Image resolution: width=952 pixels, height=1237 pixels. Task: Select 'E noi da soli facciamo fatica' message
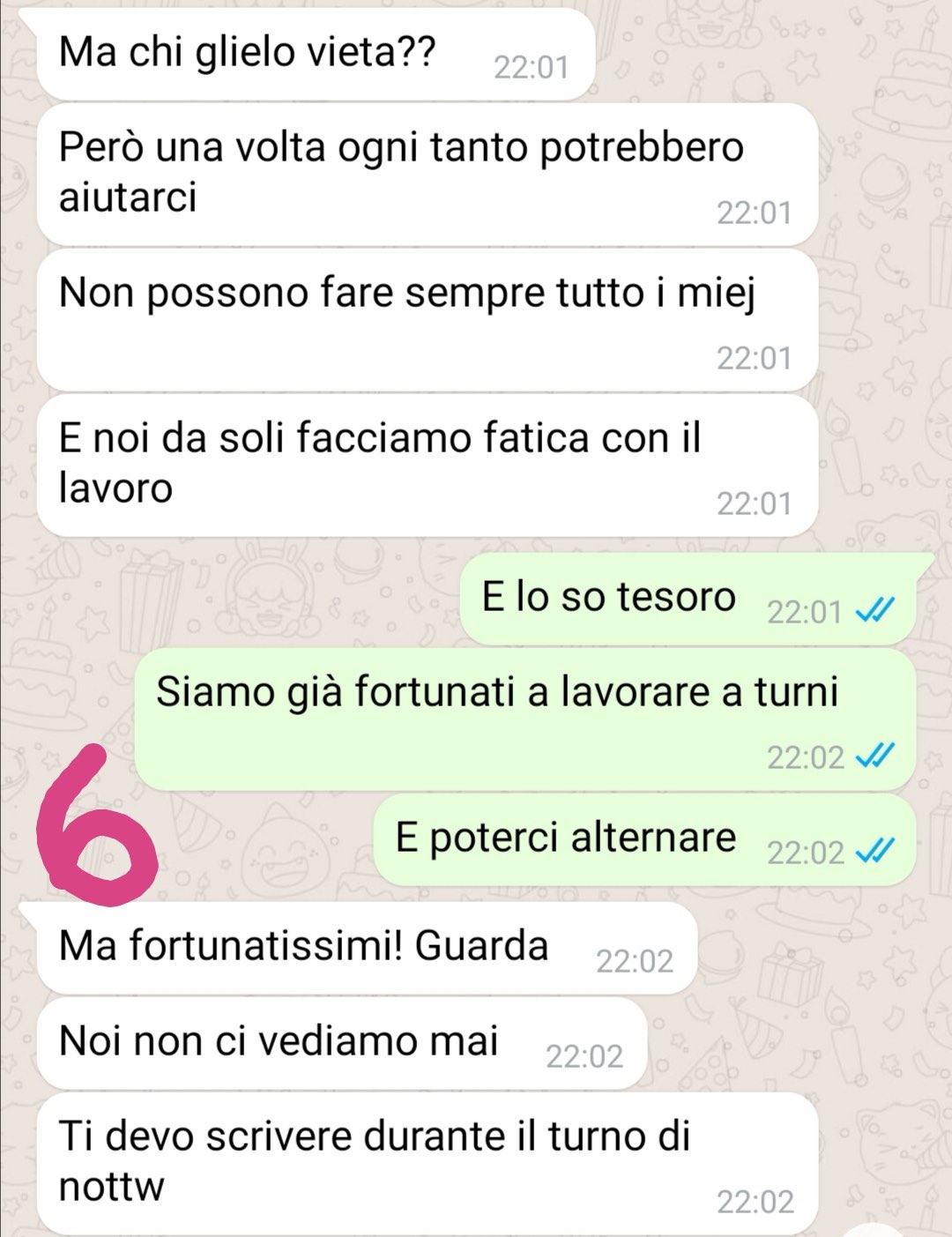428,466
